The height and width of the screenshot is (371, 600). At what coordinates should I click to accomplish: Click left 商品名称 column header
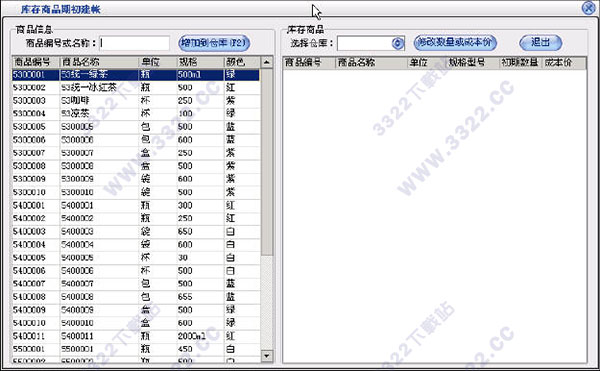99,62
